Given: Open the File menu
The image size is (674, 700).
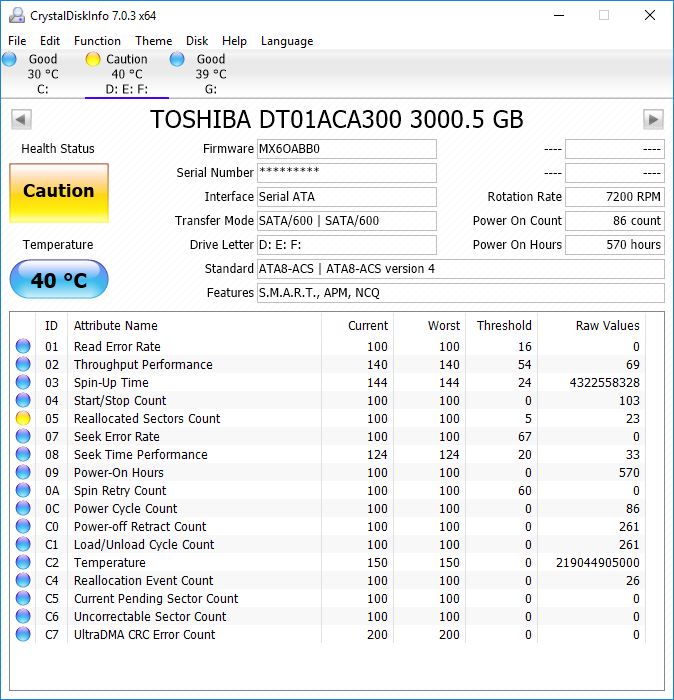Looking at the screenshot, I should coord(17,41).
